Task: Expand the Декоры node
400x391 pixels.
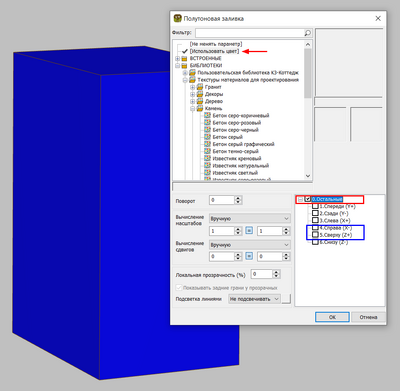Action: point(193,94)
